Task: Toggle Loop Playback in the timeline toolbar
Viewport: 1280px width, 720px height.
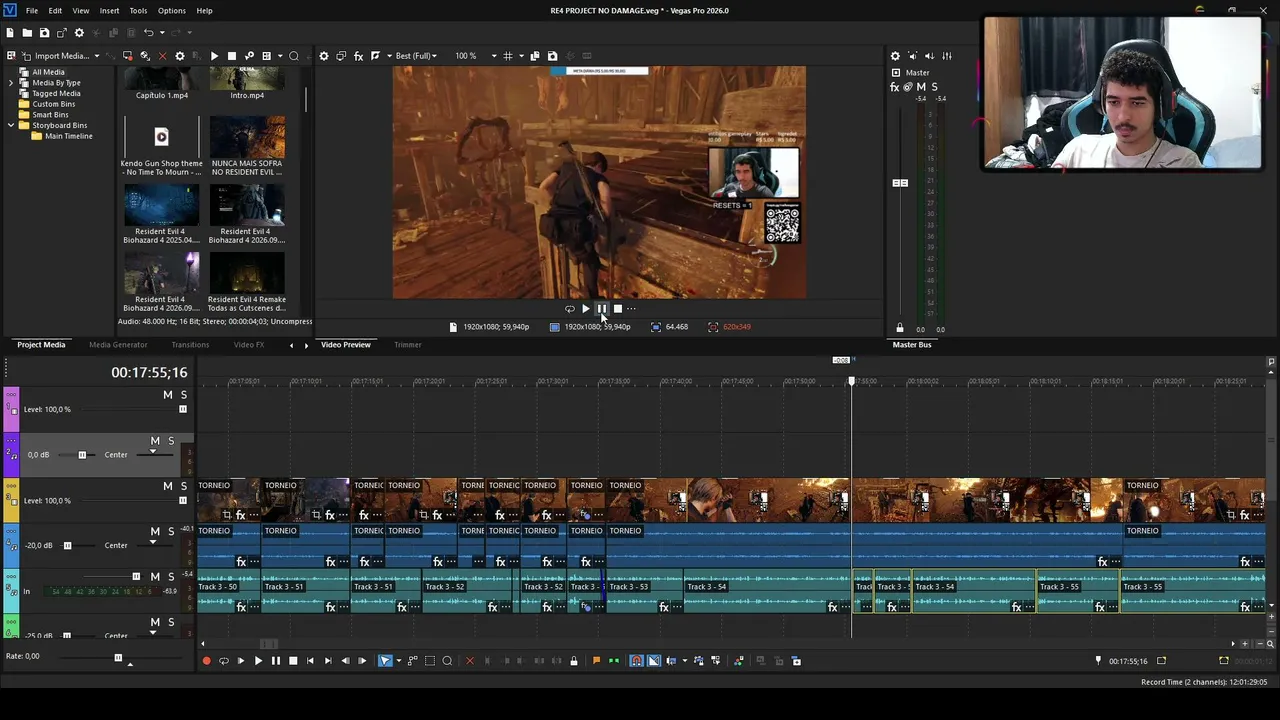Action: coord(223,661)
